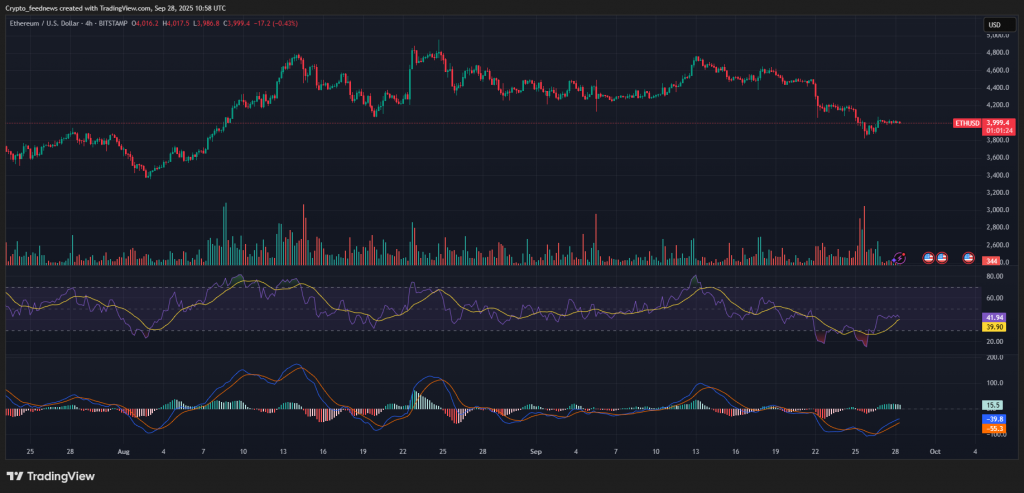Click the purple lightning event icon

[899, 258]
